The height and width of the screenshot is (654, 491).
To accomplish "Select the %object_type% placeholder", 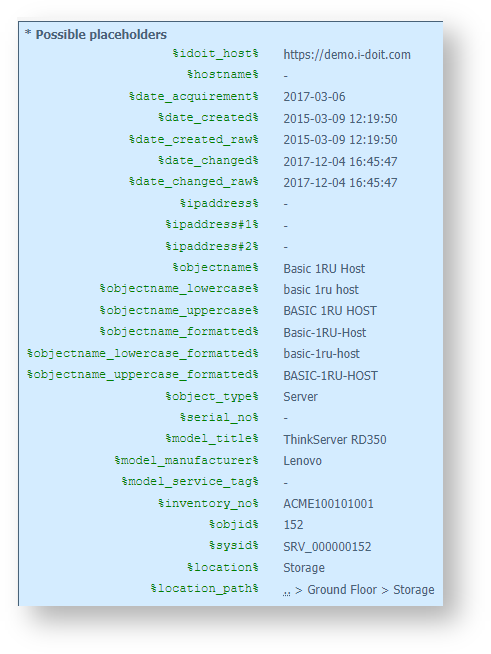I will [x=212, y=396].
